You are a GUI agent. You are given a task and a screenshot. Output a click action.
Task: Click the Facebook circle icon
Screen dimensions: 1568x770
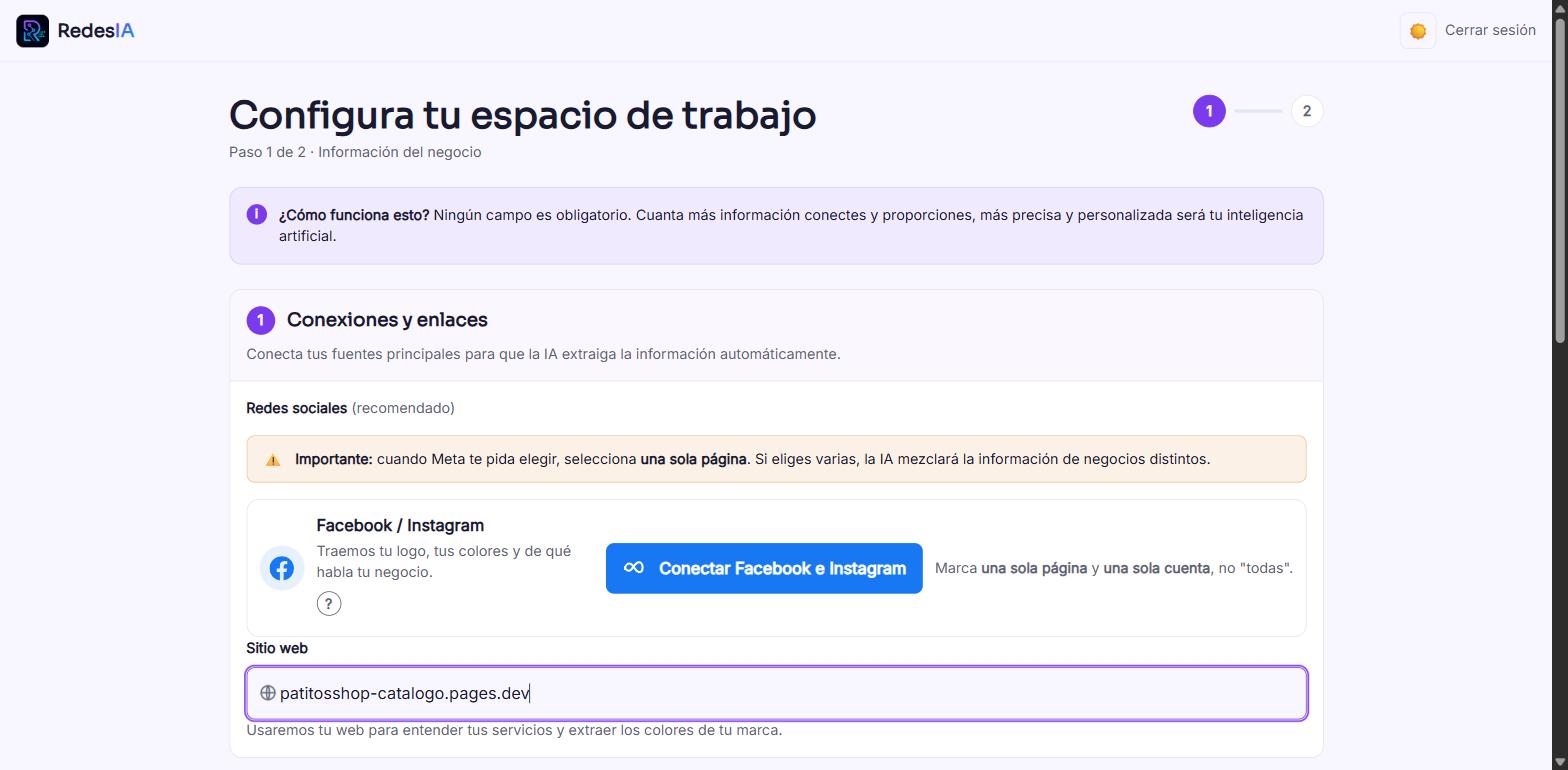(282, 568)
